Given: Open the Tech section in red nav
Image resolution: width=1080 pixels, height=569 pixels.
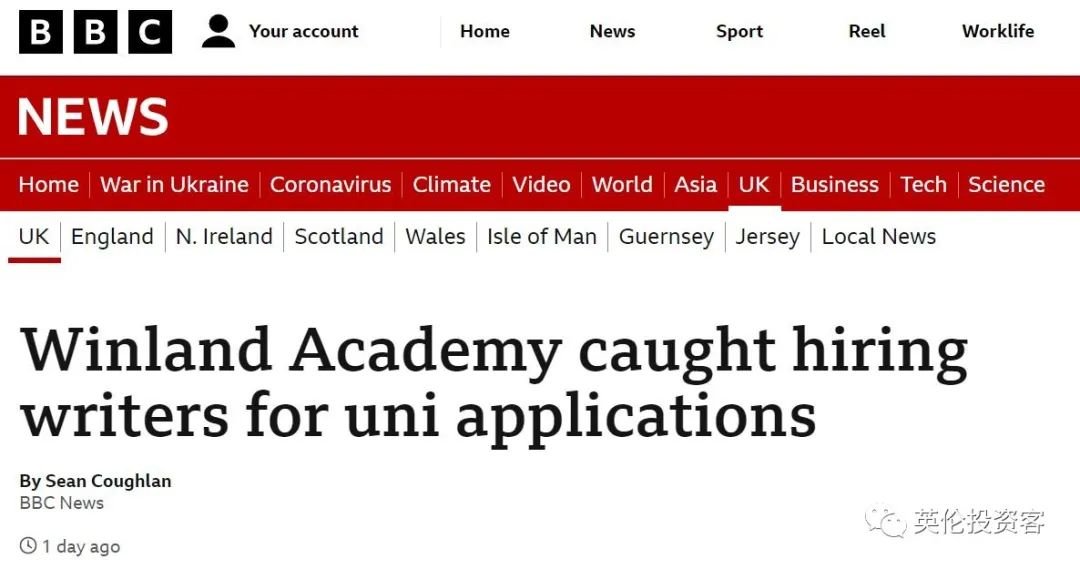Looking at the screenshot, I should (923, 185).
